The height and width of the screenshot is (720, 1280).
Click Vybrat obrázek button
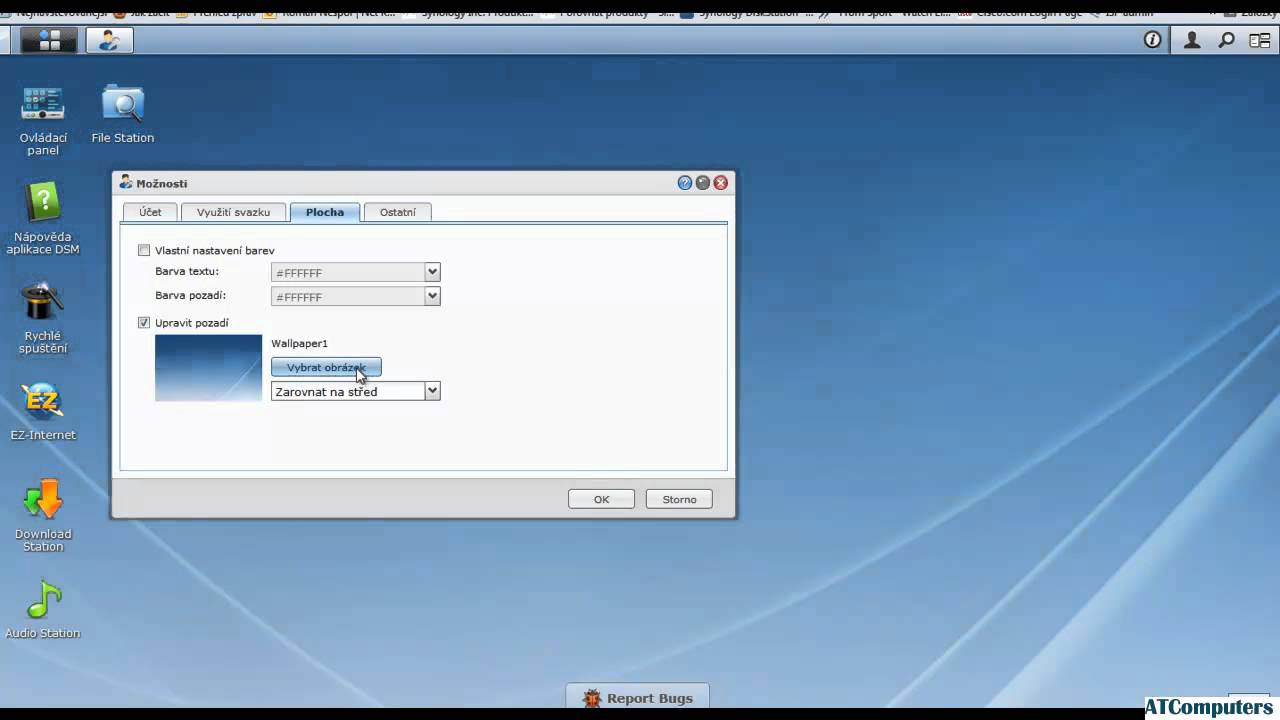pos(326,367)
